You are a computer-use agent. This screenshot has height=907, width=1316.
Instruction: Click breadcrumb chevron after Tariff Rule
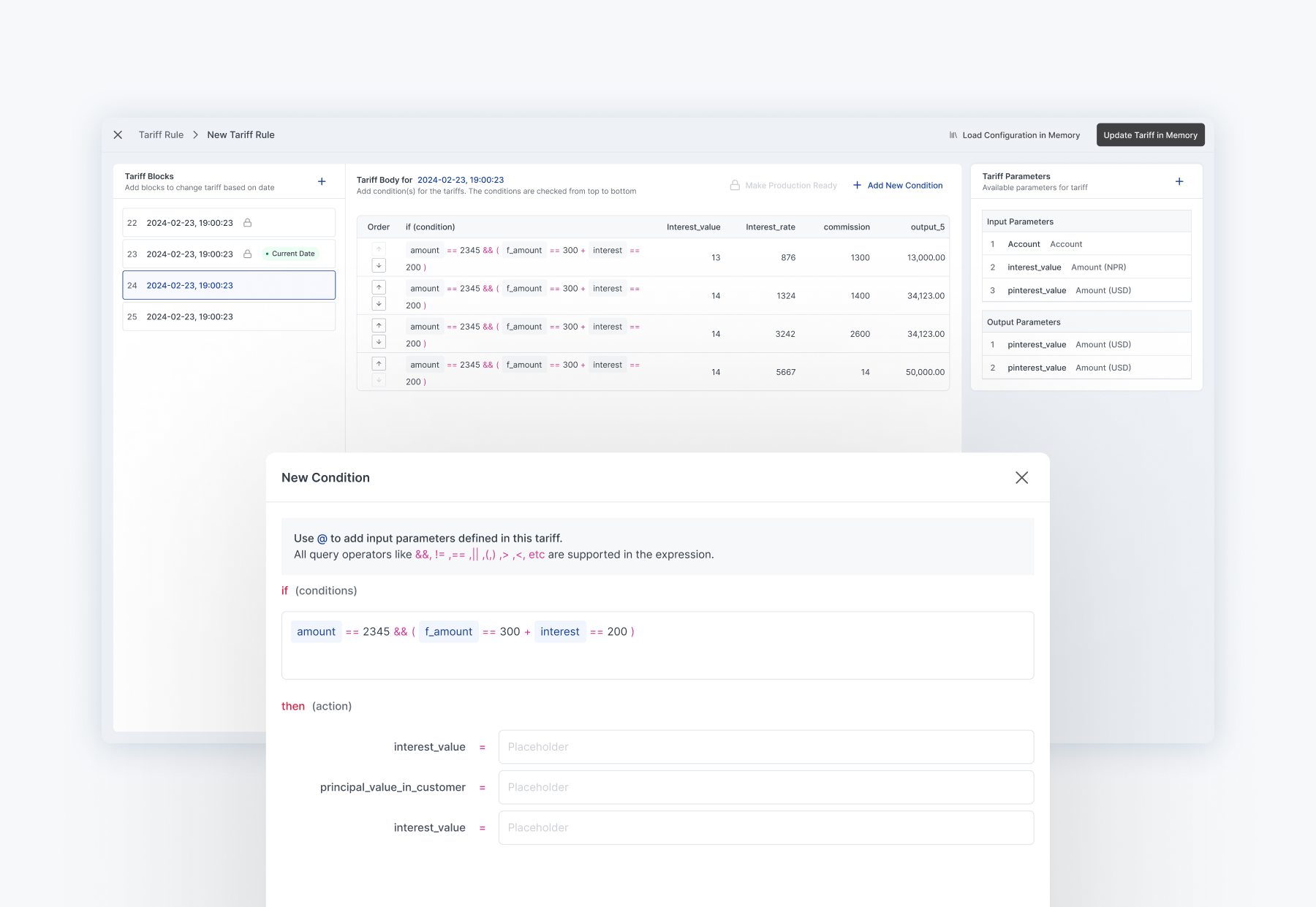coord(195,135)
